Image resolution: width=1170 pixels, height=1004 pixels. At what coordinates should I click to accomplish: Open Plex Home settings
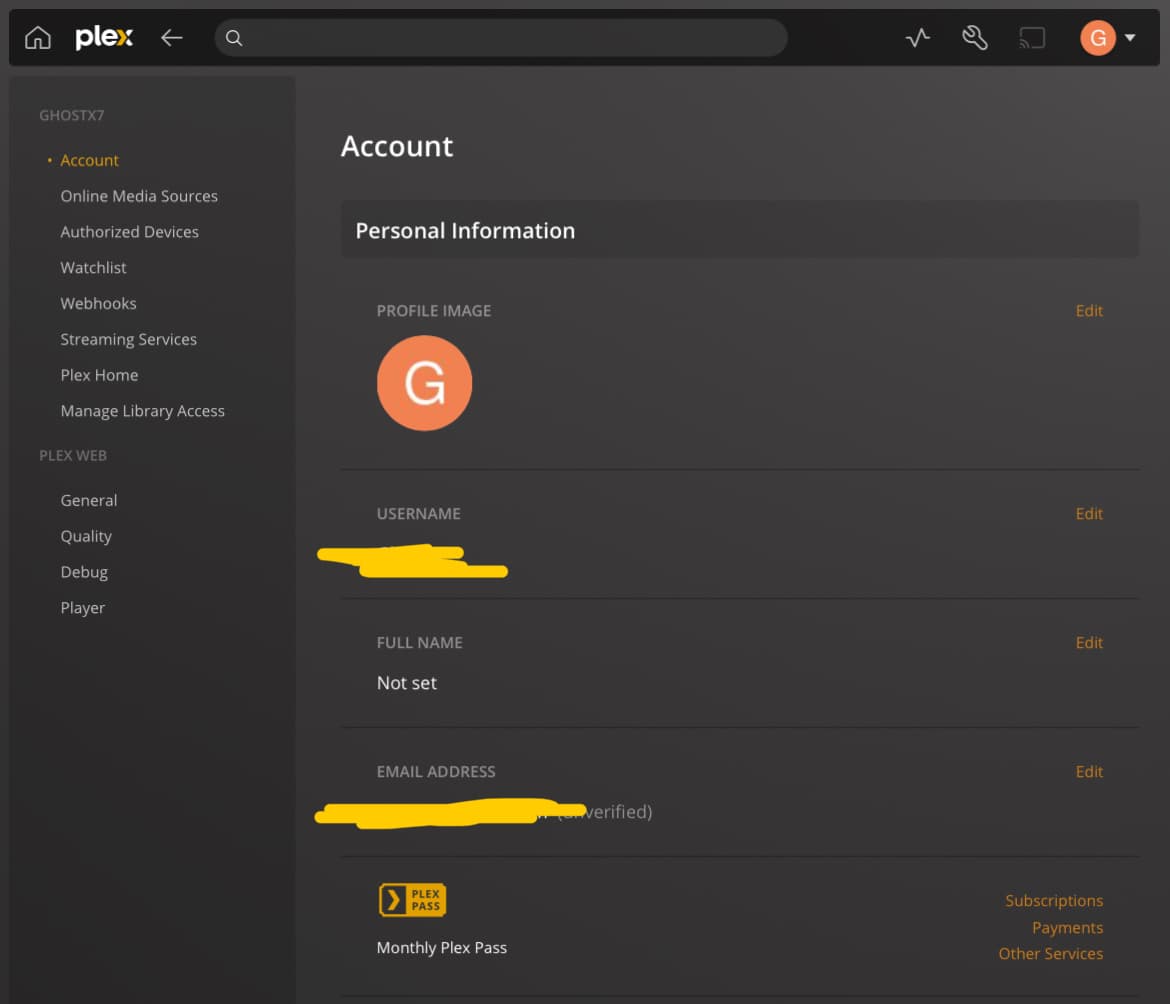[99, 375]
